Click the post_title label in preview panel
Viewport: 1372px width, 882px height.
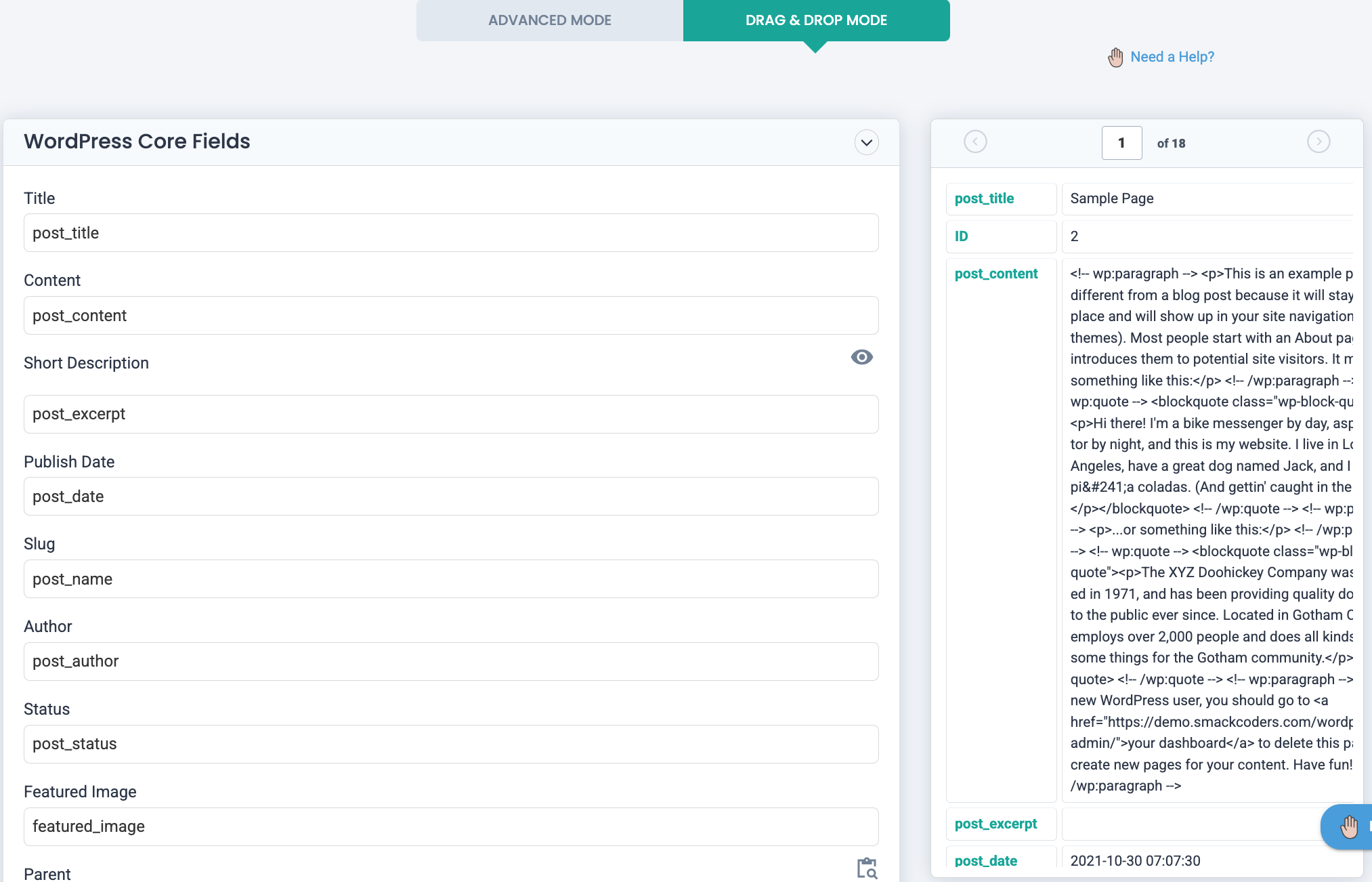pyautogui.click(x=984, y=198)
